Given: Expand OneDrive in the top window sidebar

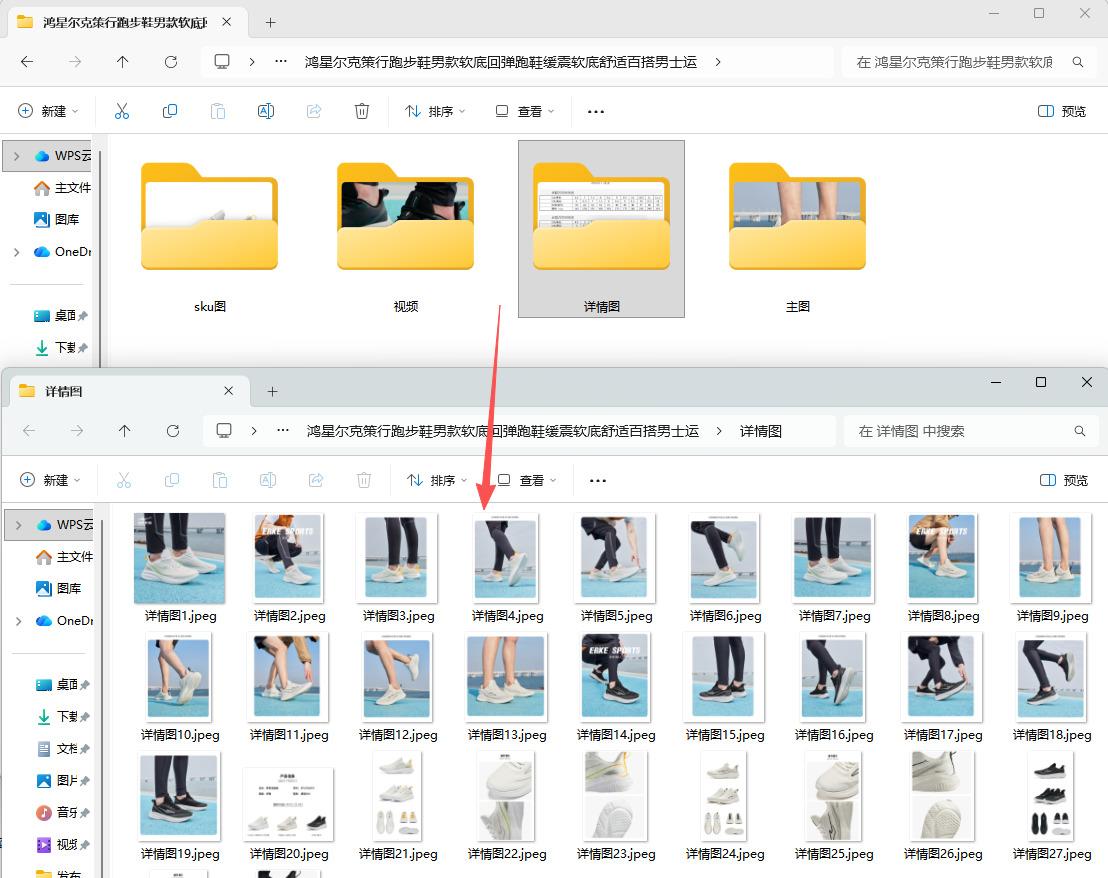Looking at the screenshot, I should pos(17,251).
